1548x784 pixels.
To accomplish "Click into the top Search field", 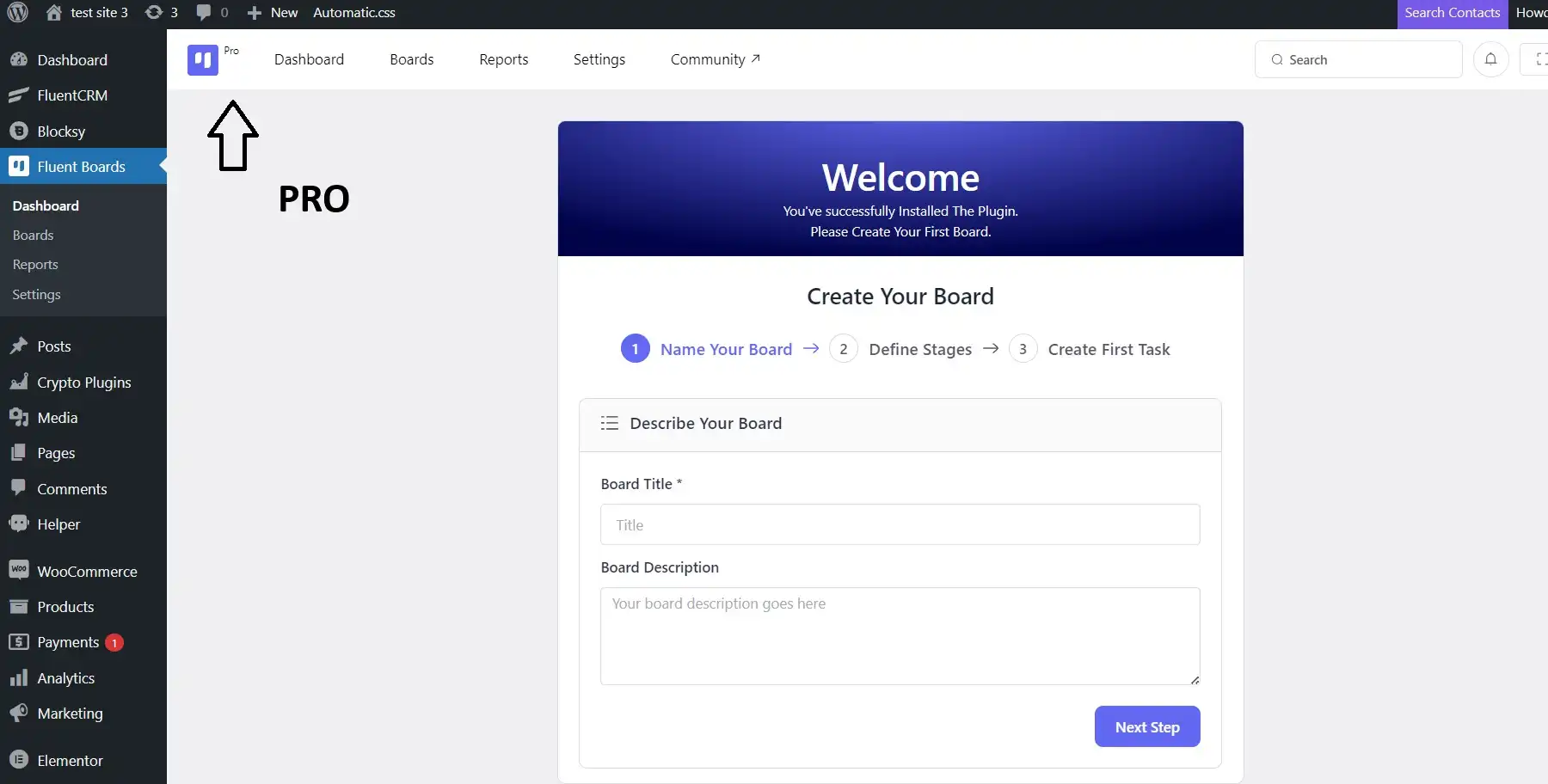I will [1358, 59].
